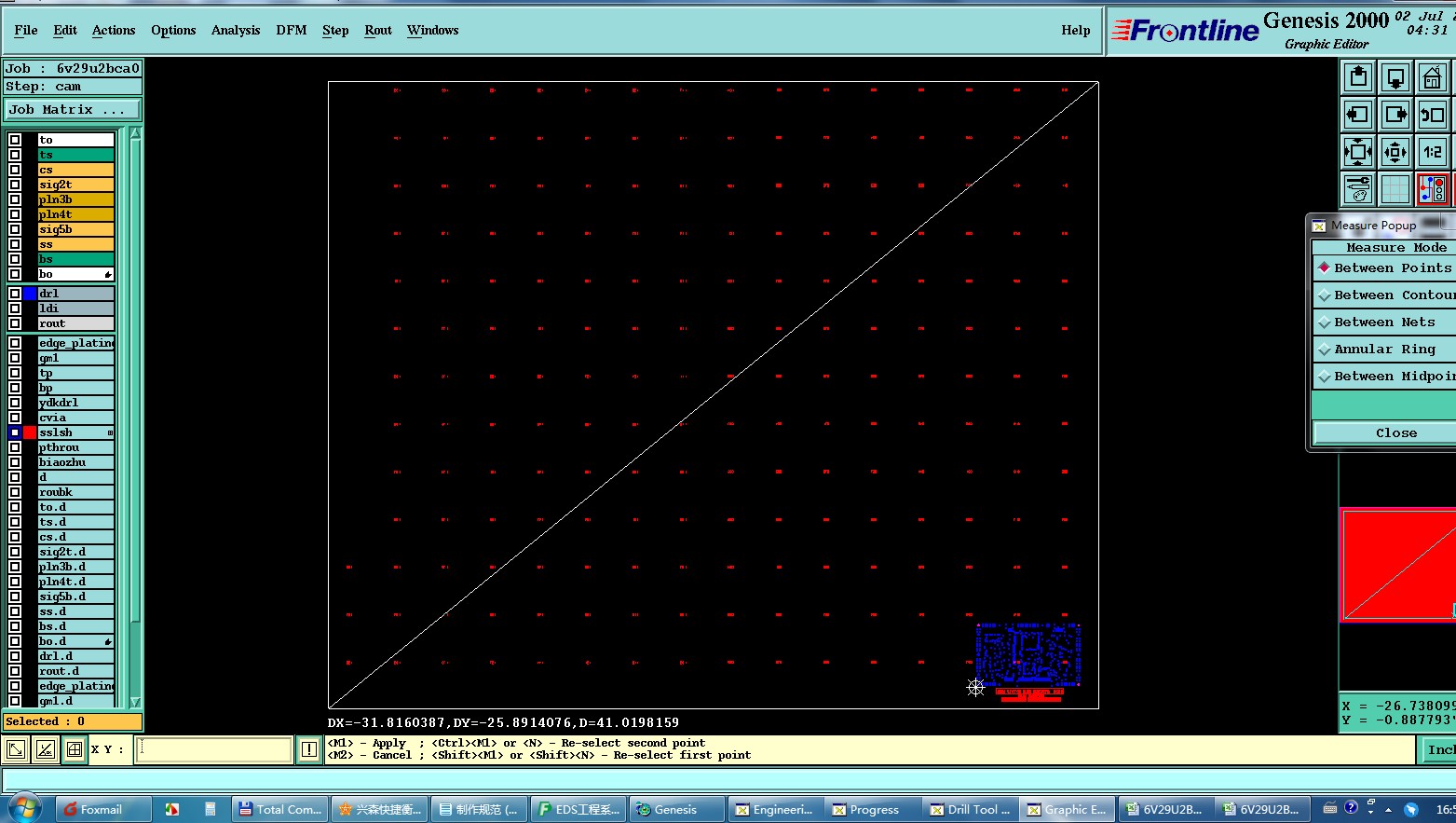Open the Options menu
Screen dimensions: 1456x823
(x=173, y=30)
